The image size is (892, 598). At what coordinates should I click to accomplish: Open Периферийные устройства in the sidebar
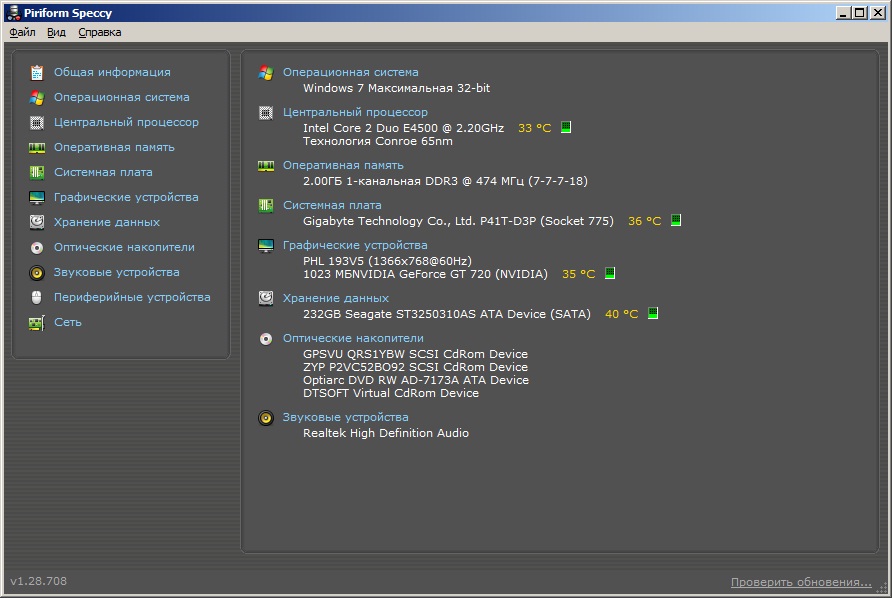[132, 298]
